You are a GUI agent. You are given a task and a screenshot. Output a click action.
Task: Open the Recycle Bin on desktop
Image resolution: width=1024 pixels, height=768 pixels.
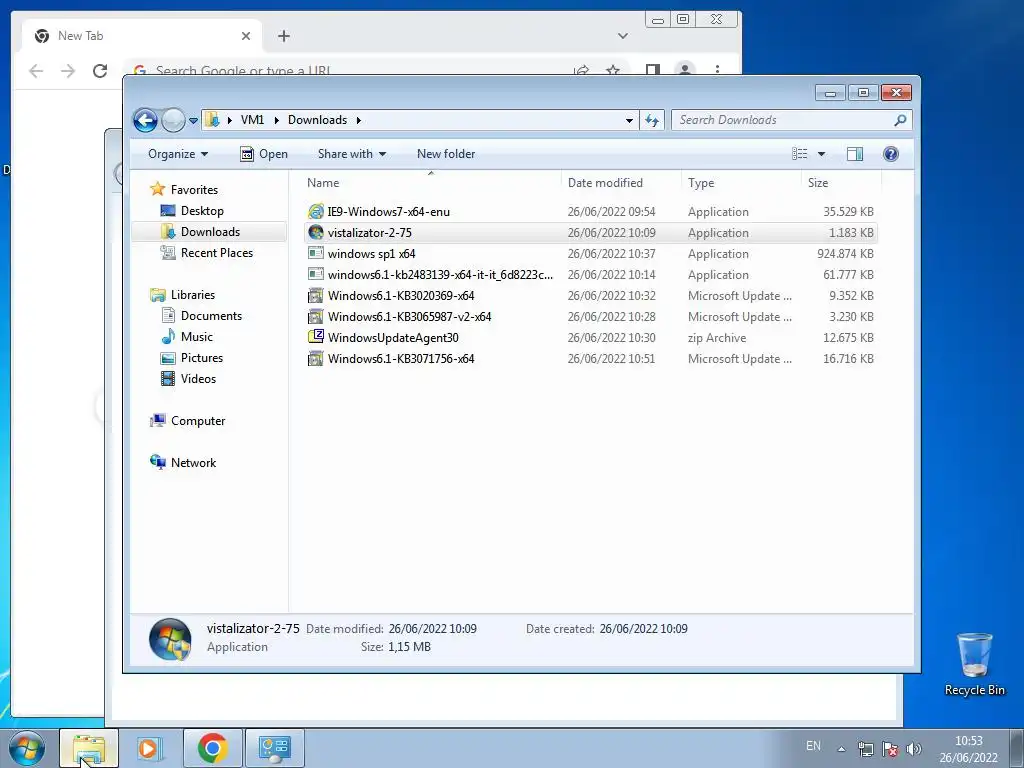[x=974, y=664]
